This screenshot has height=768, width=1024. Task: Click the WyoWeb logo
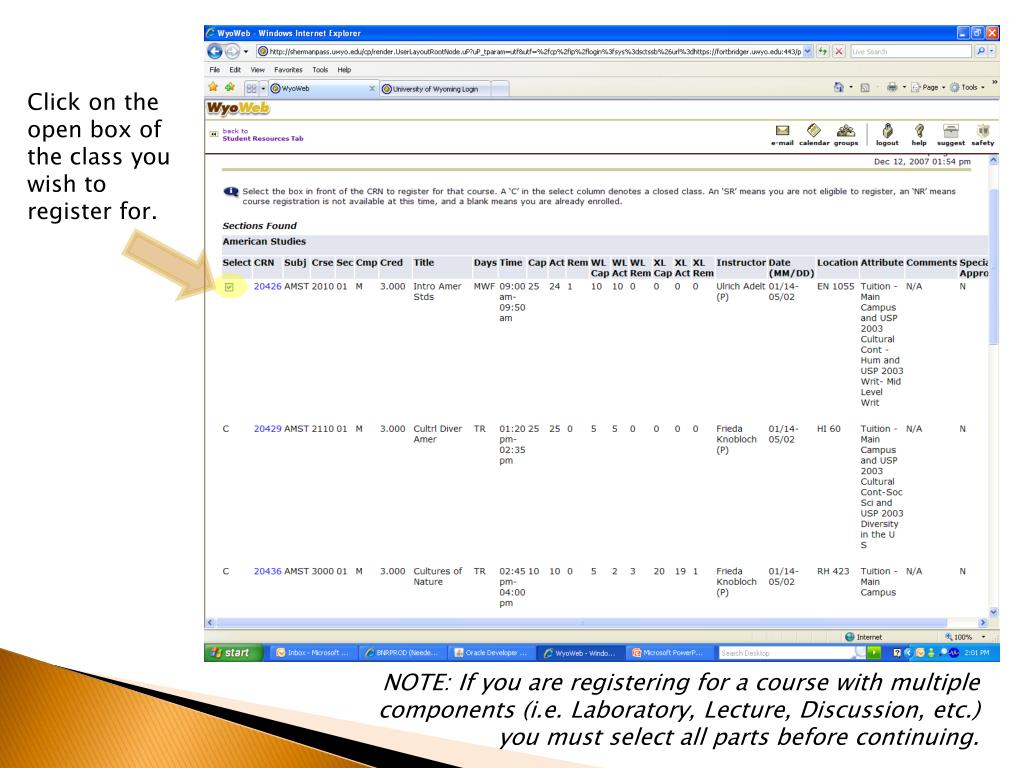238,108
